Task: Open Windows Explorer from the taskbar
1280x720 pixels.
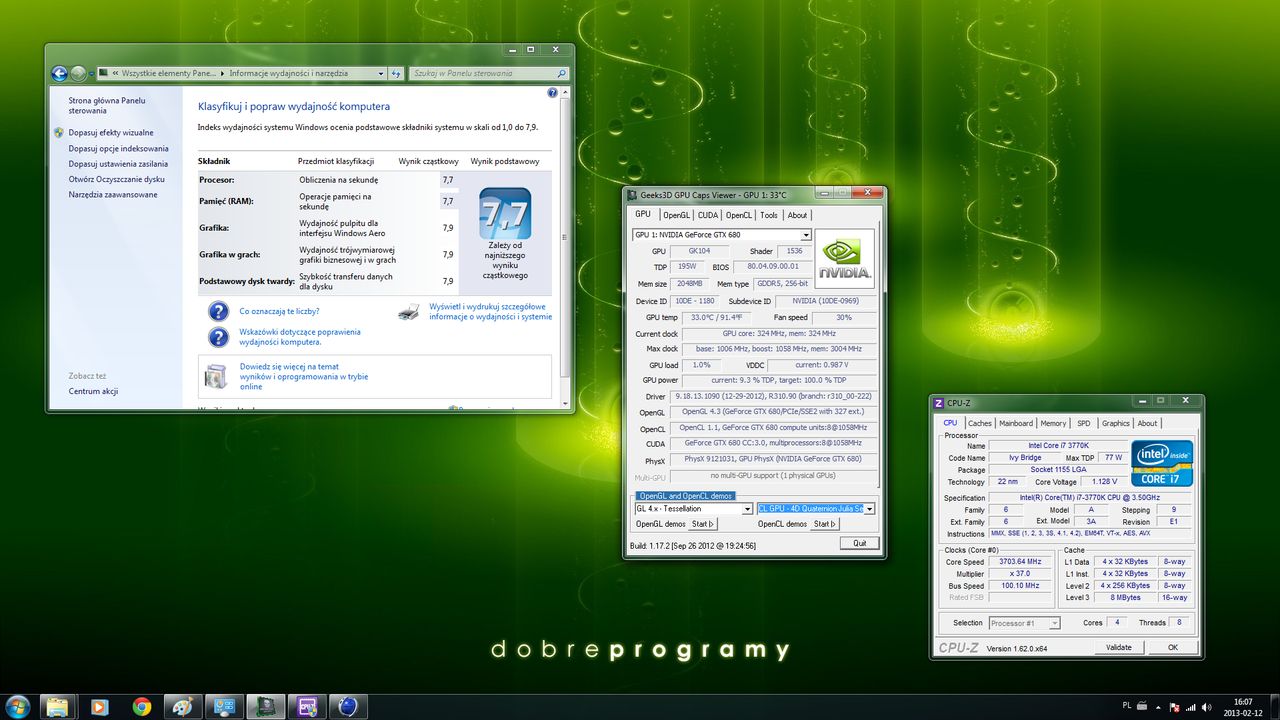Action: point(58,706)
